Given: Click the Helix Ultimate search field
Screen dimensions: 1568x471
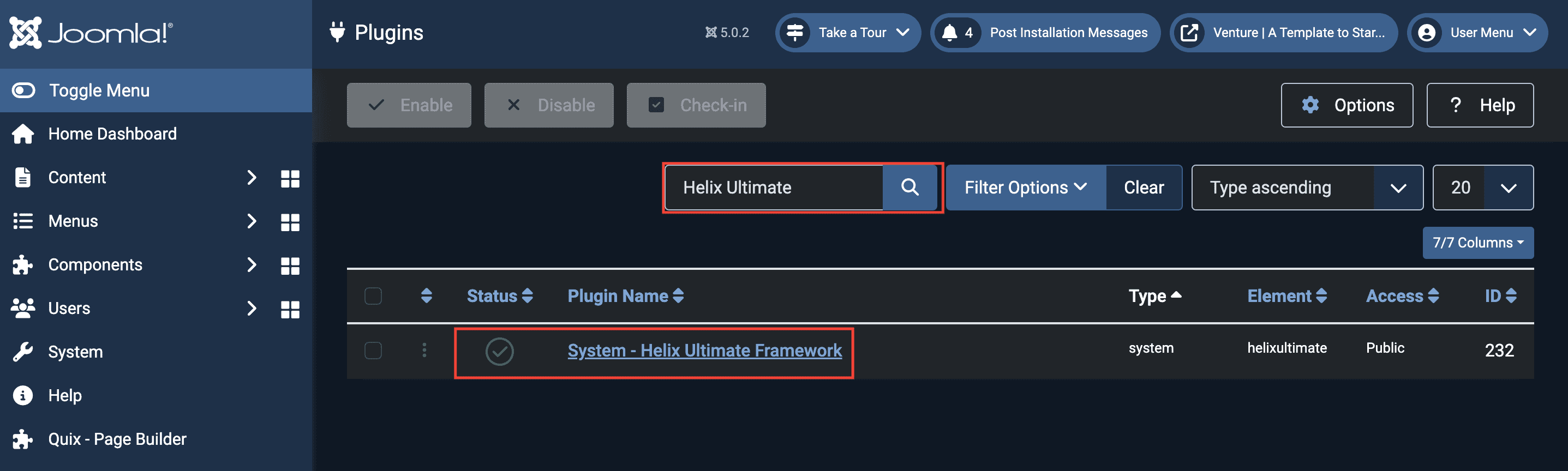Looking at the screenshot, I should click(773, 188).
